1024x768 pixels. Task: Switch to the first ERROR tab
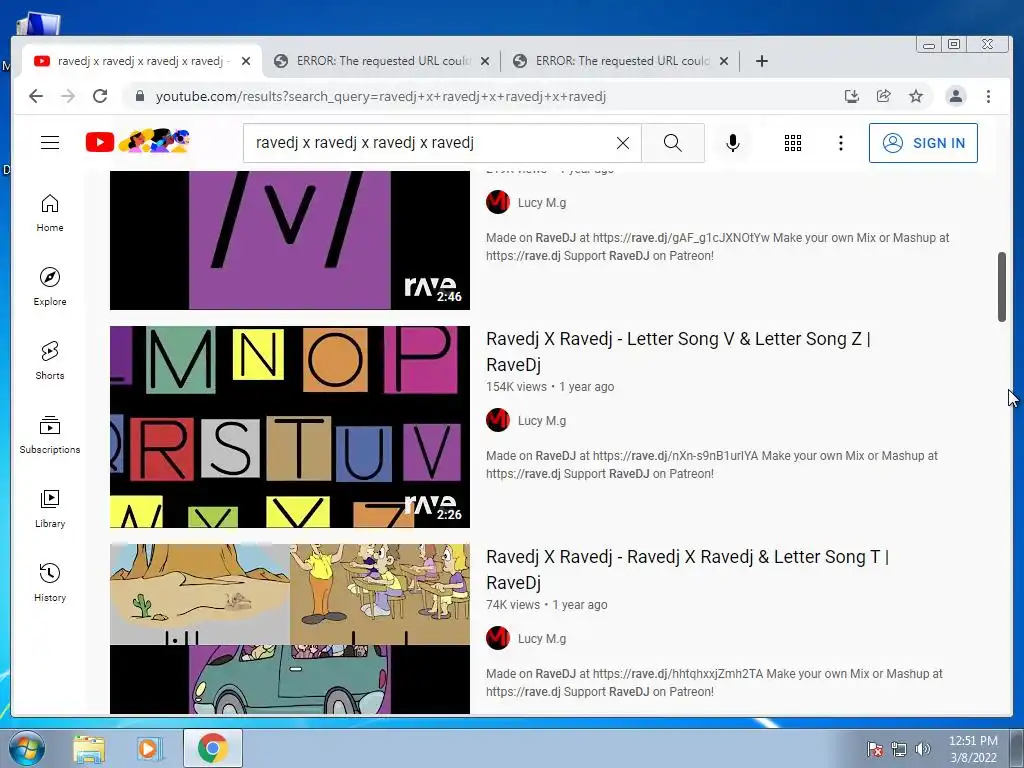383,61
